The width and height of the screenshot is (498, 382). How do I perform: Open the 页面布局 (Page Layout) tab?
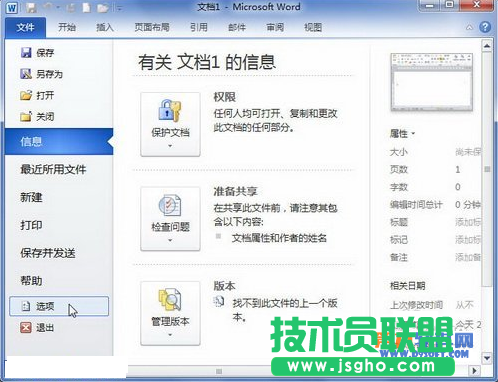(152, 27)
